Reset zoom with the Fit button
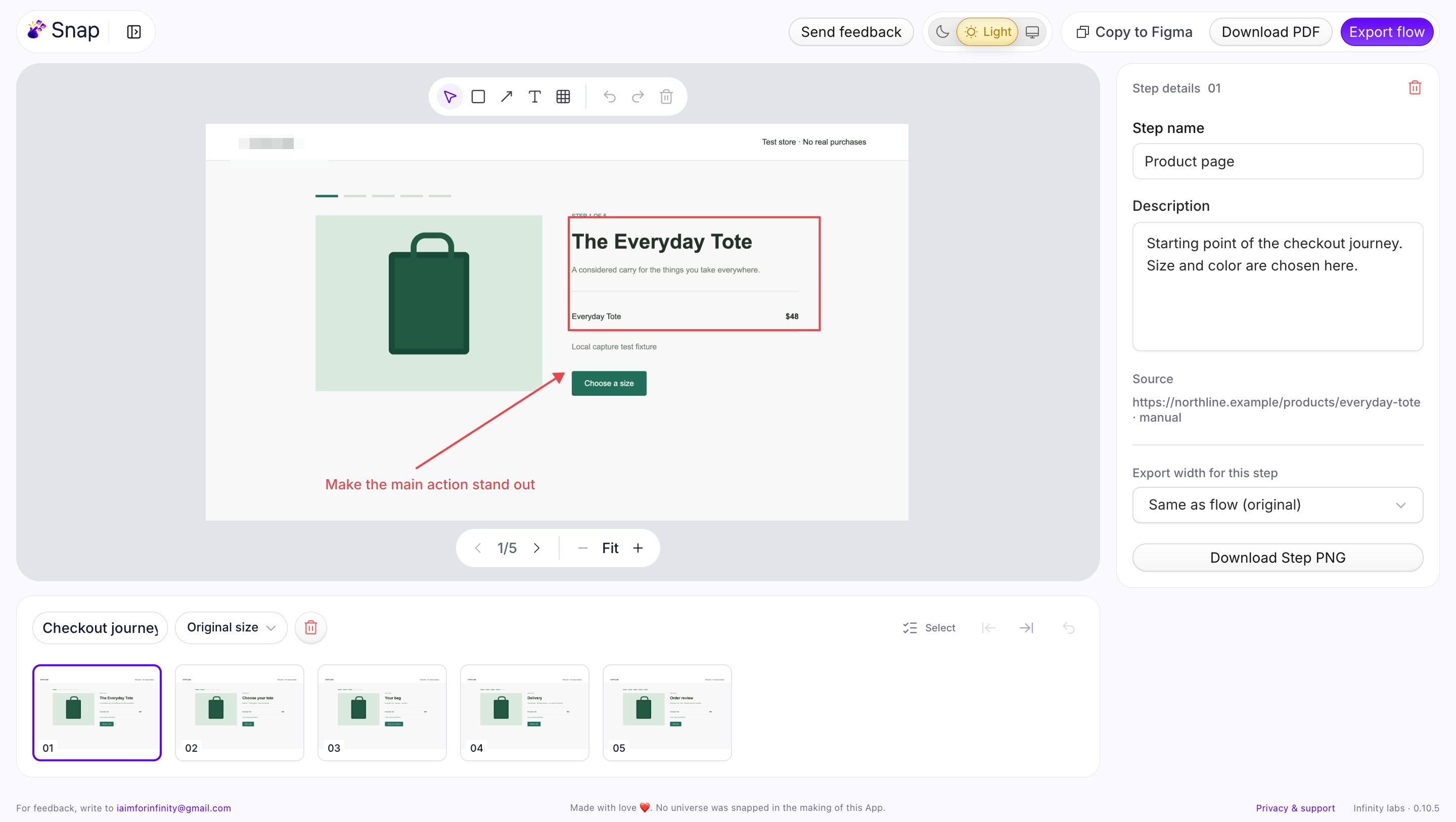 coord(610,548)
